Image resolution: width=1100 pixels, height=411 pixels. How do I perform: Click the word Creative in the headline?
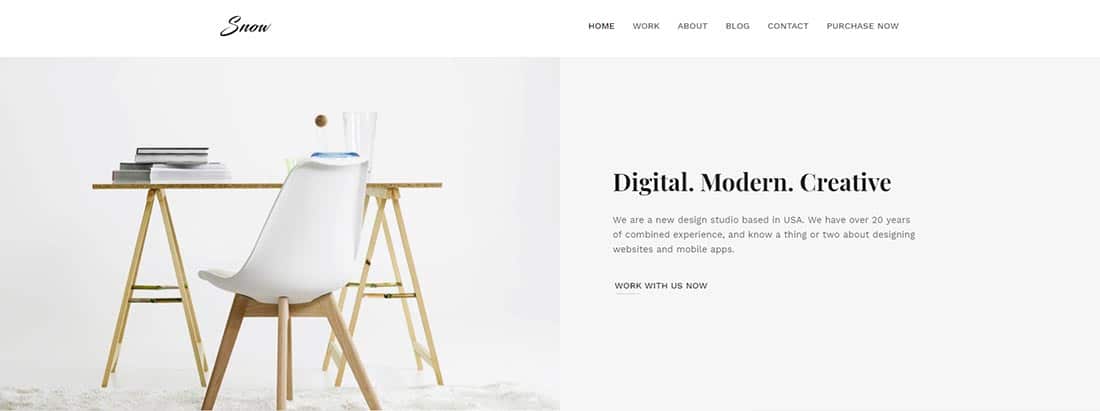(x=845, y=182)
